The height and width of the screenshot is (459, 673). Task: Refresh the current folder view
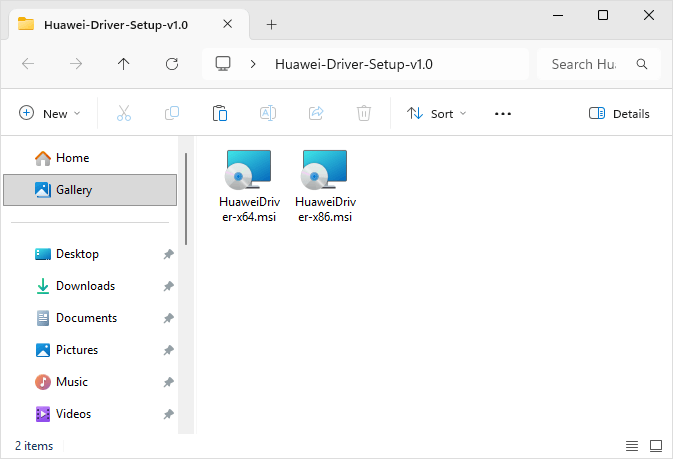click(172, 64)
